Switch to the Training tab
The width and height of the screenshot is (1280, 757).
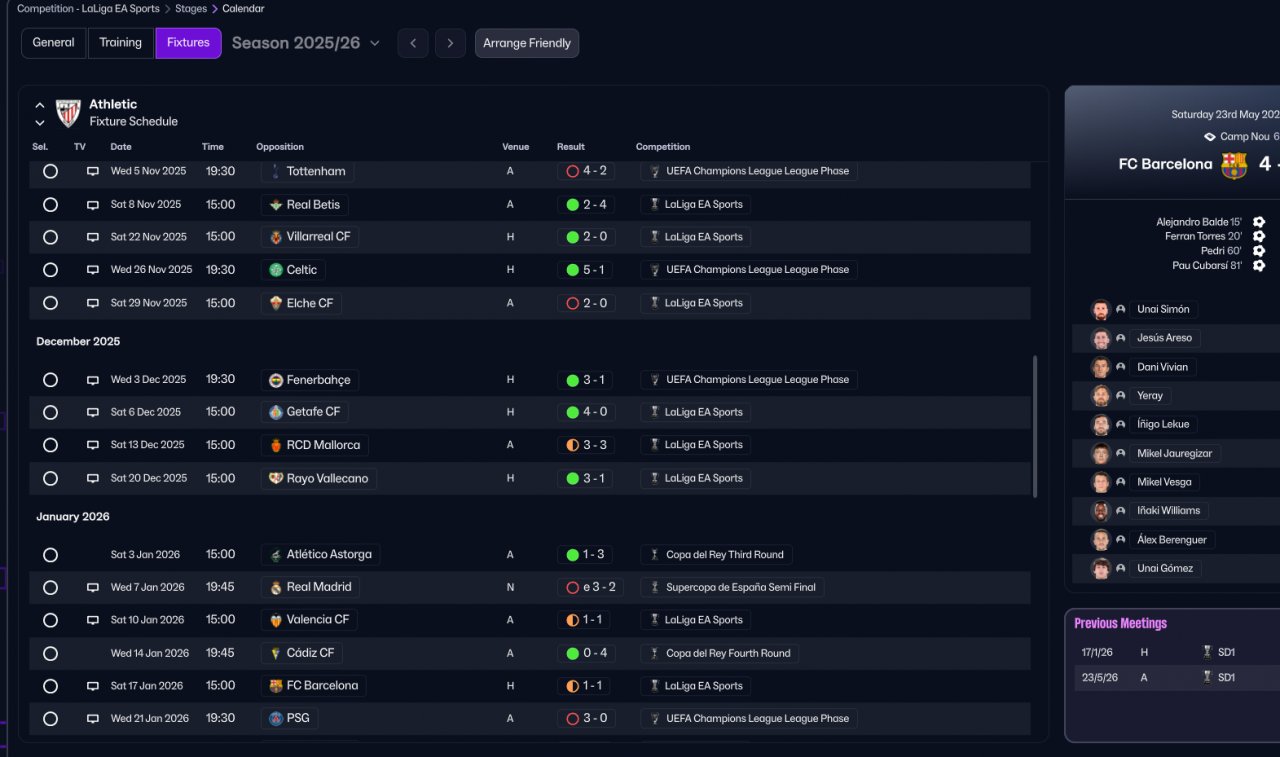[121, 43]
